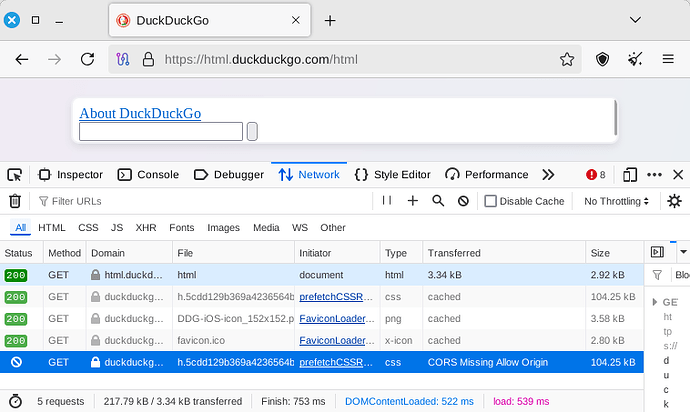Reload the current page
This screenshot has width=690, height=412.
(x=87, y=59)
